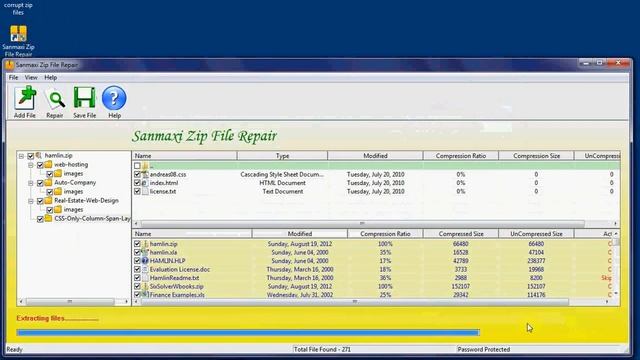This screenshot has width=640, height=360.
Task: Check the parent folder row checkbox
Action: click(137, 166)
